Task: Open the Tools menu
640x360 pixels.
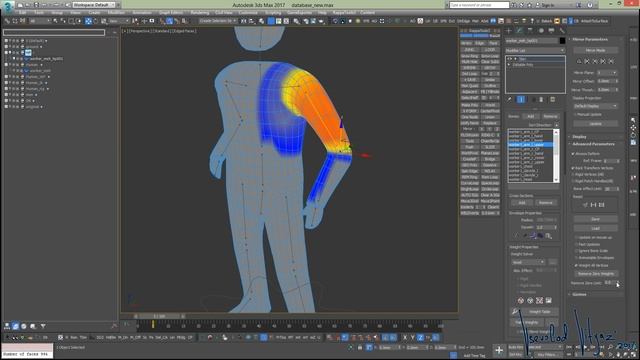Action: point(39,13)
